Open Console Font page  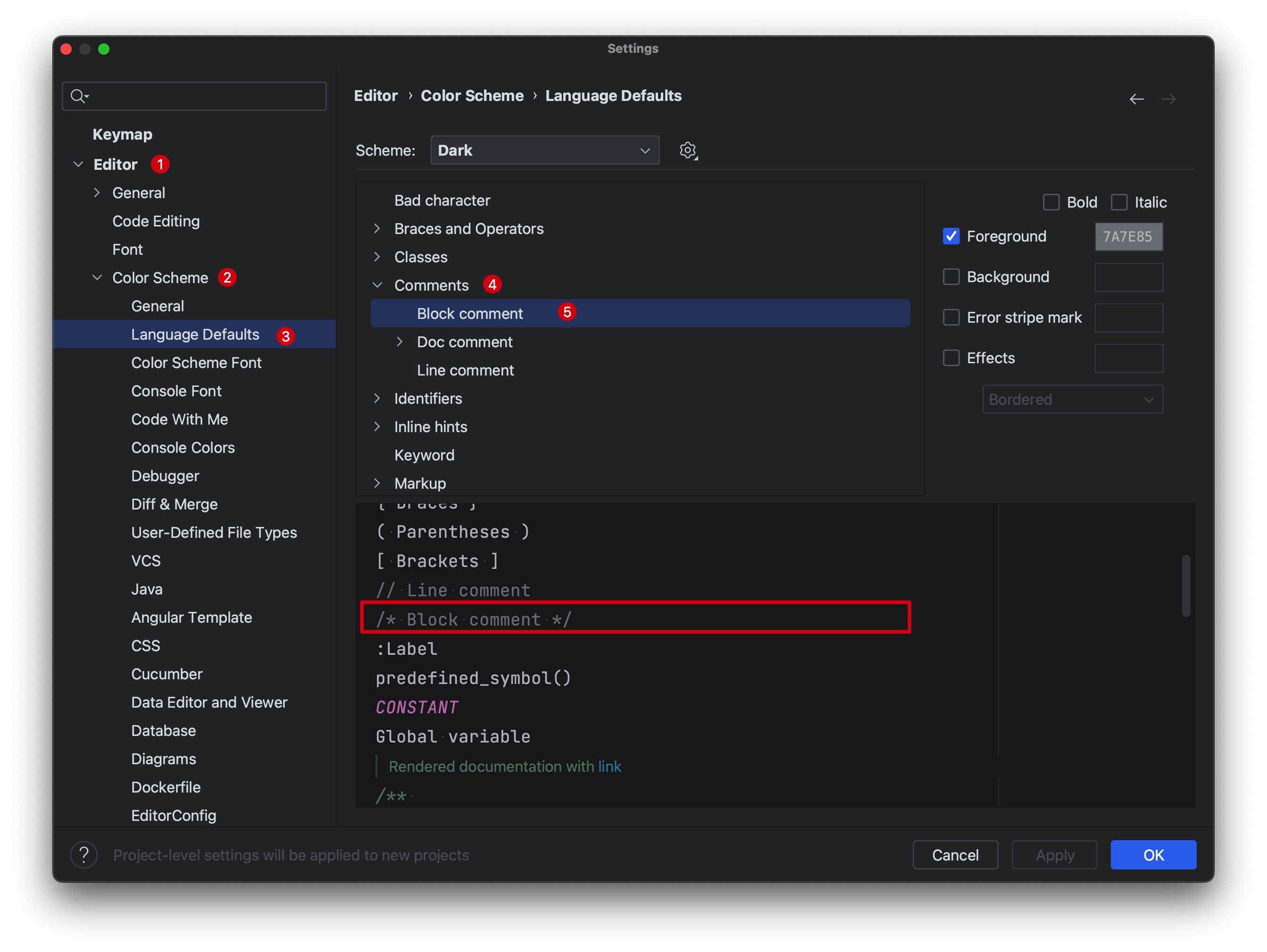(x=176, y=391)
